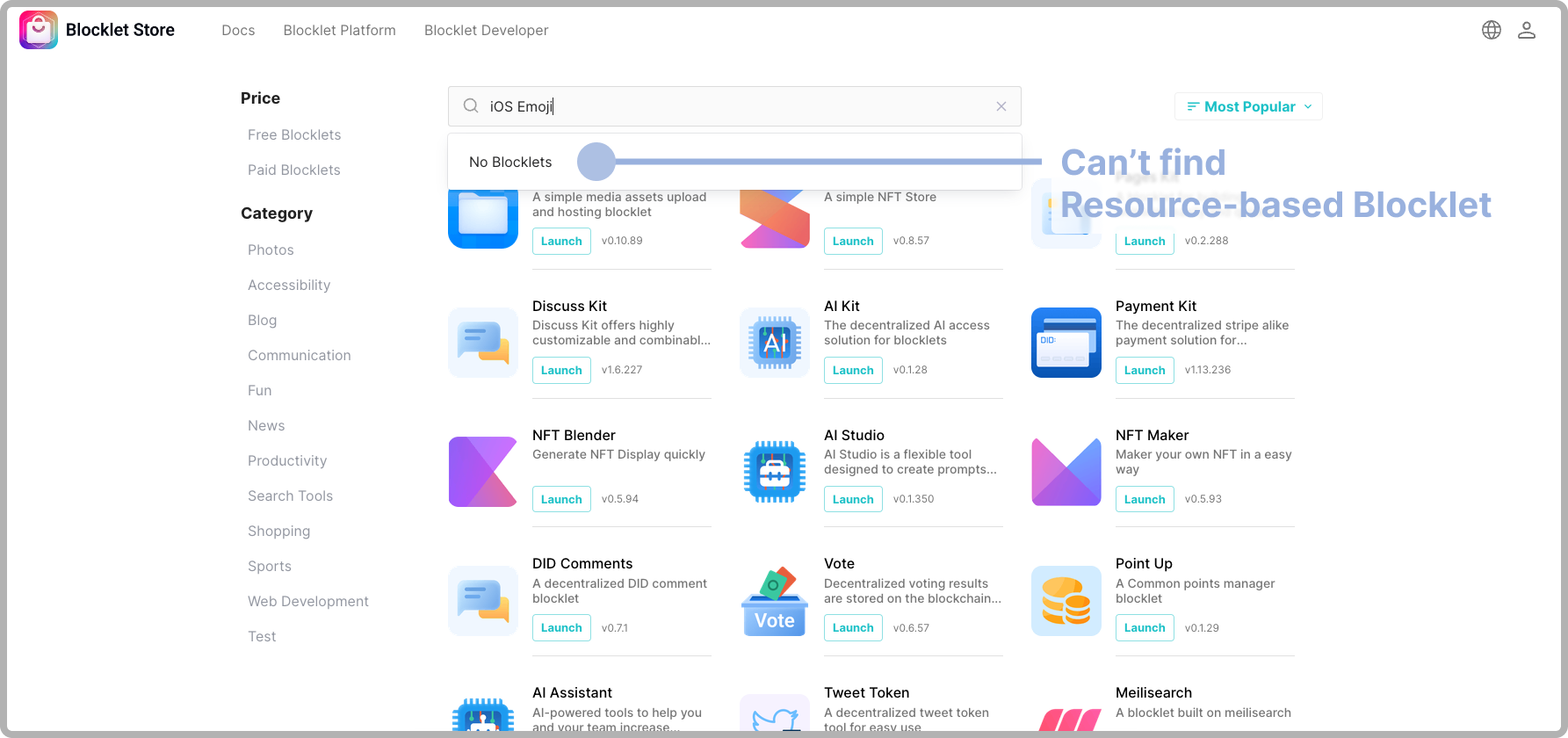
Task: Click the Payment Kit card icon
Action: [1066, 343]
